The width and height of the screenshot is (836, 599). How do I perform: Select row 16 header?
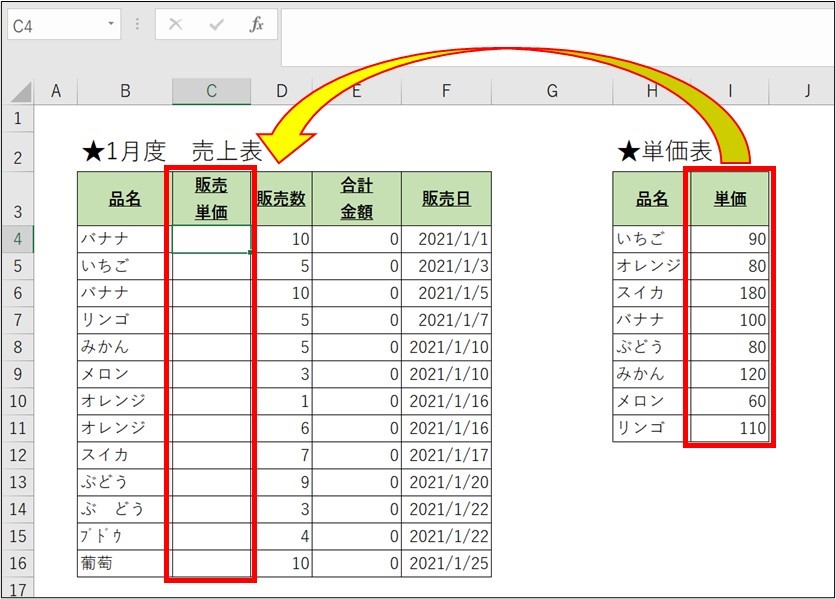tap(18, 563)
